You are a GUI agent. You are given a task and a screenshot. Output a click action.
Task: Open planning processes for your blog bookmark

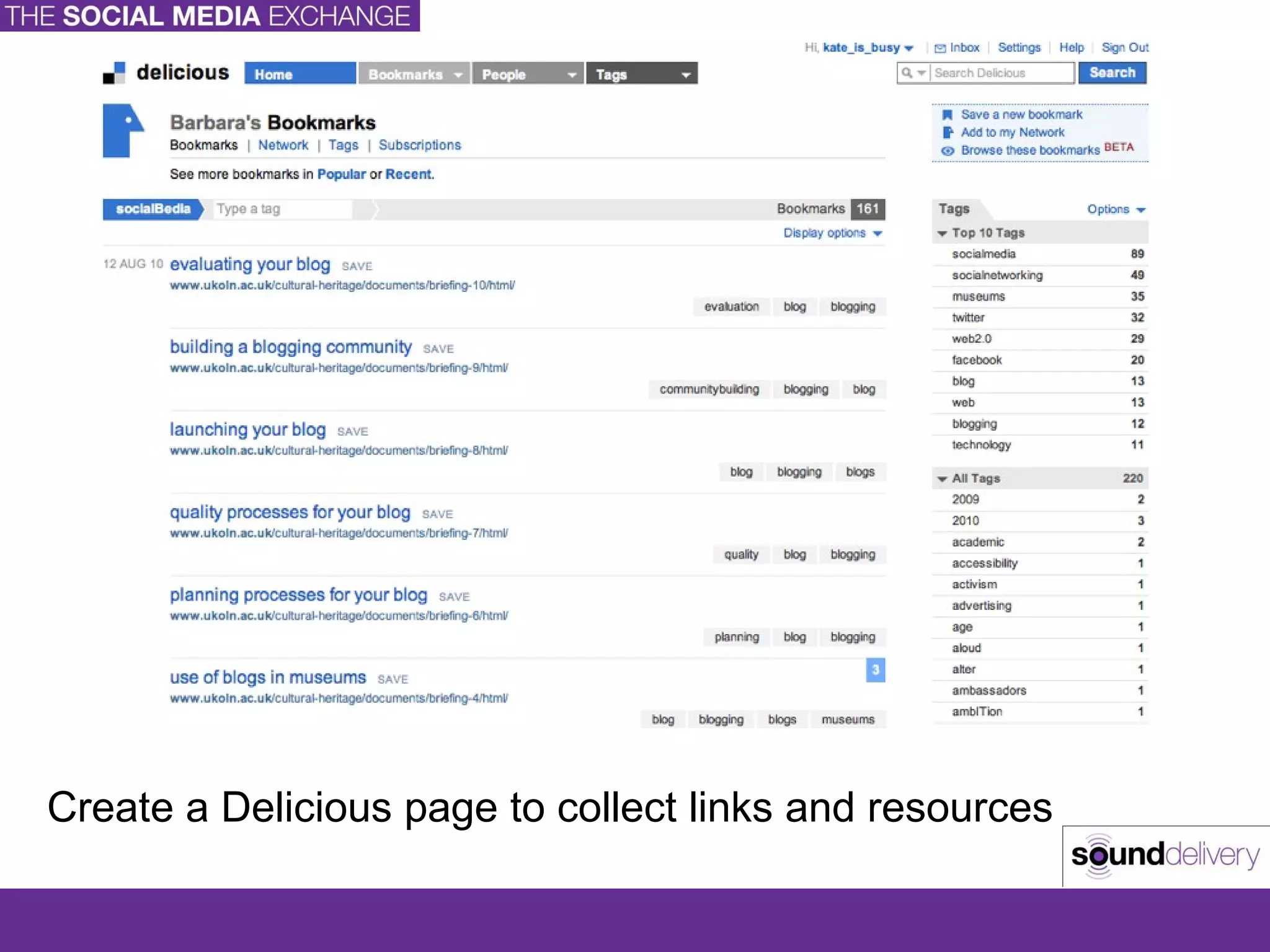(298, 595)
